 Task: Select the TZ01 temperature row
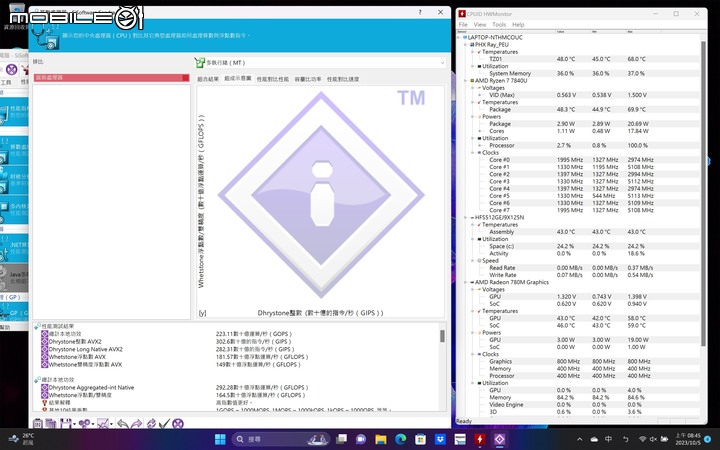(579, 59)
